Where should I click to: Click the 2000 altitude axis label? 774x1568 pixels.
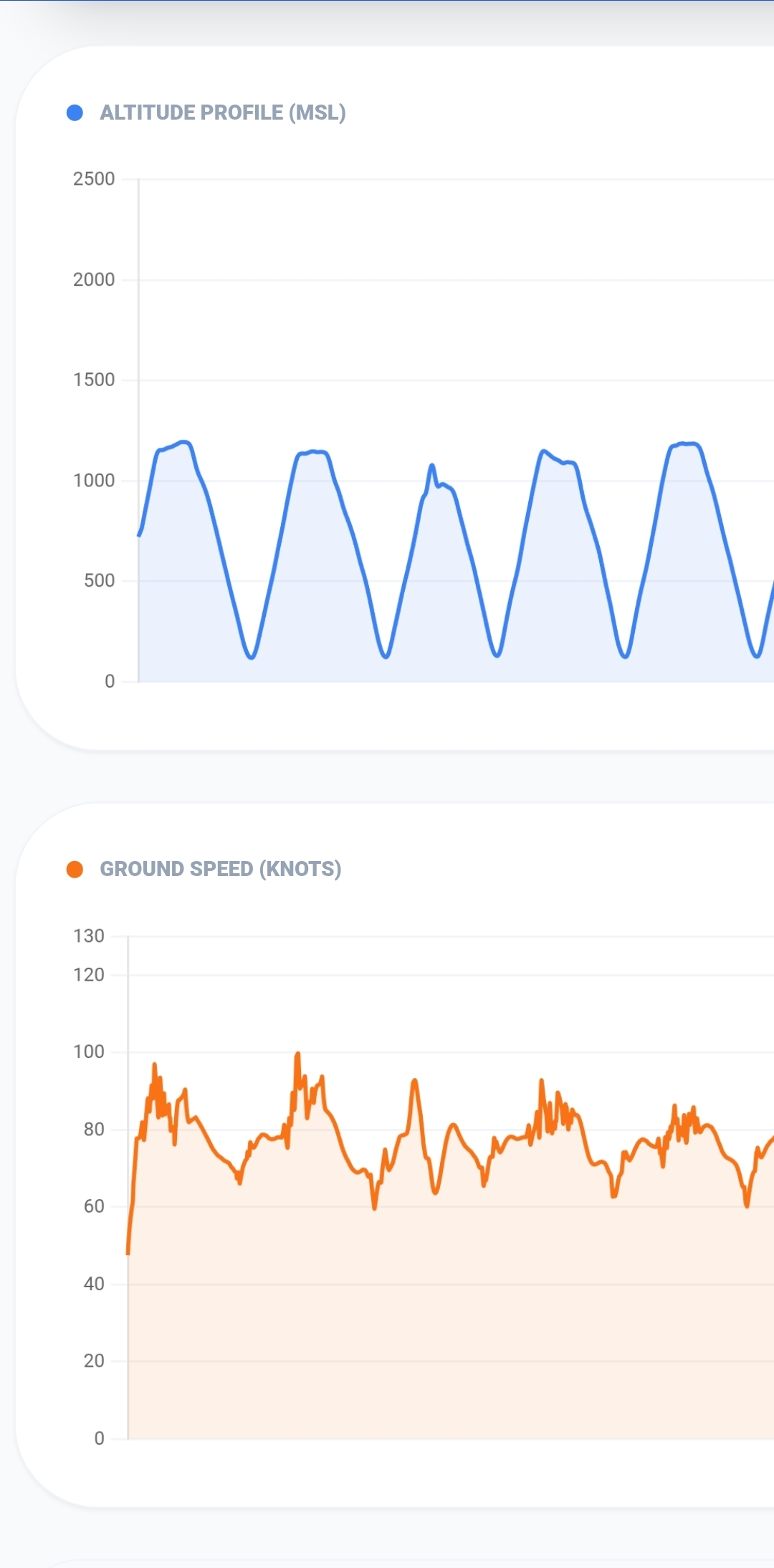click(x=94, y=279)
